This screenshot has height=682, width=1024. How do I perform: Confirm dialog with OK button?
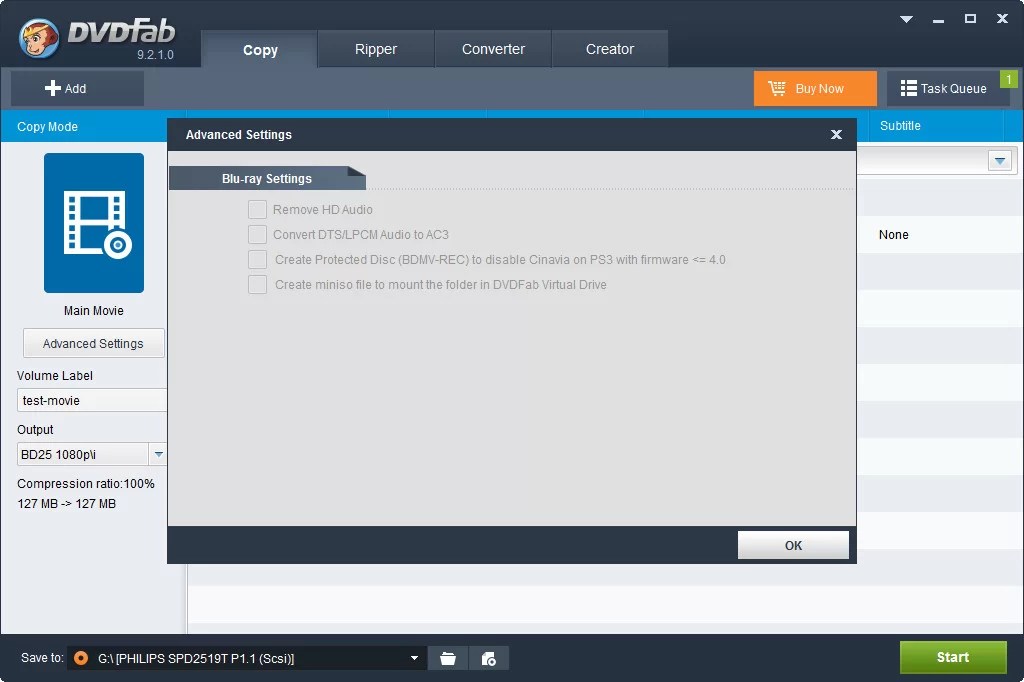[793, 545]
